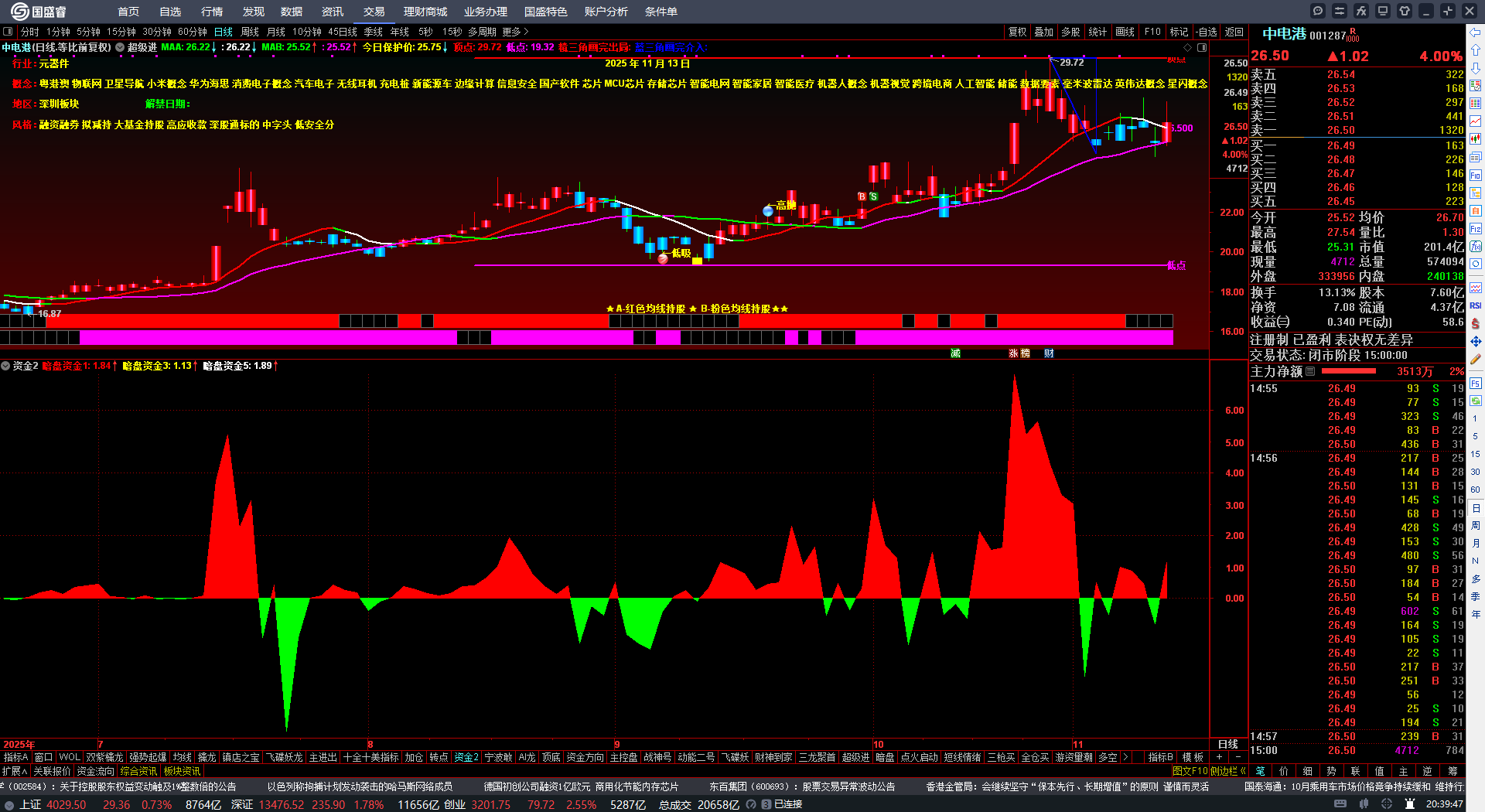
Task: Toggle 复权 price adjustment button
Action: tap(1017, 32)
